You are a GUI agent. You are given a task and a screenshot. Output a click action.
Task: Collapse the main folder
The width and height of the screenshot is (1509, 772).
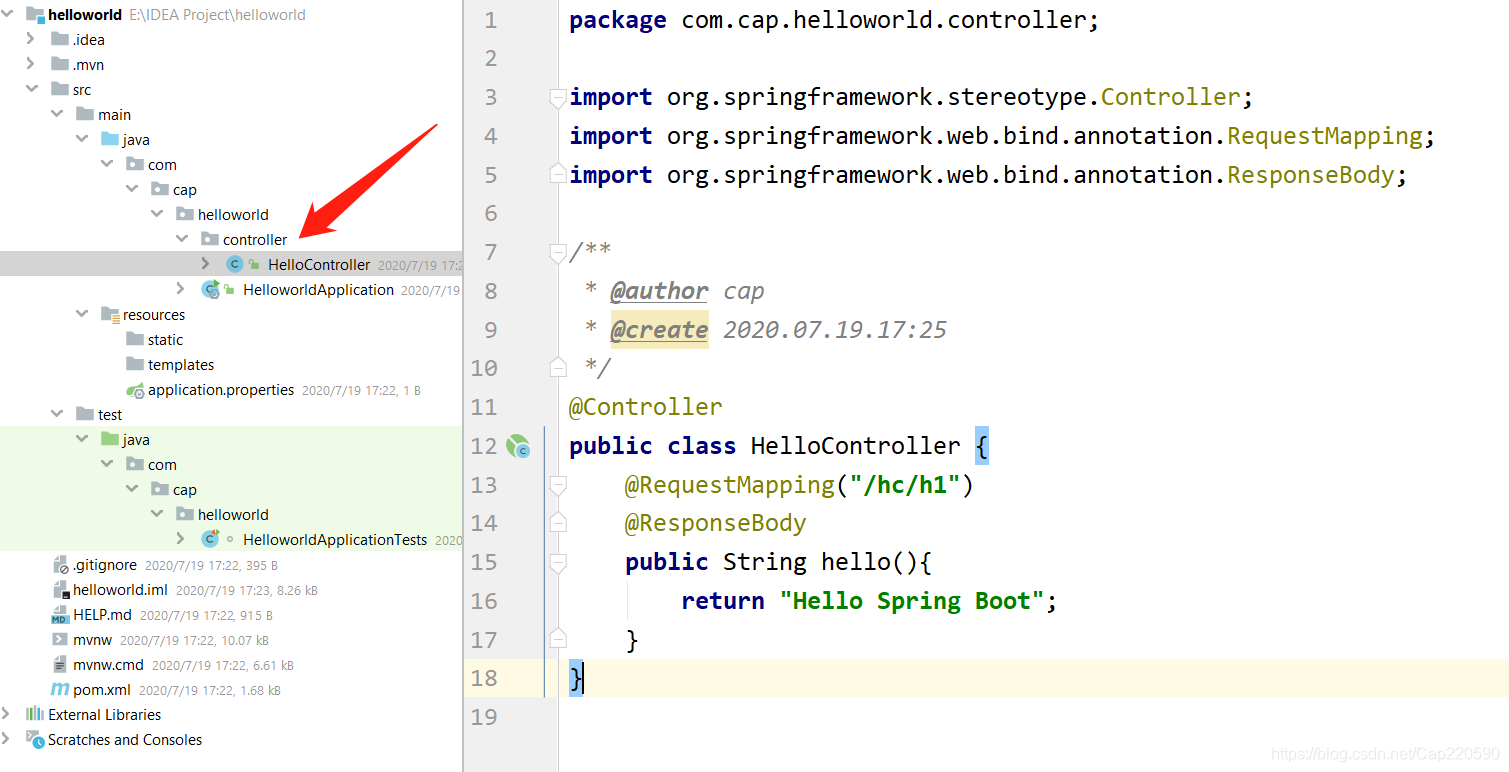coord(56,115)
